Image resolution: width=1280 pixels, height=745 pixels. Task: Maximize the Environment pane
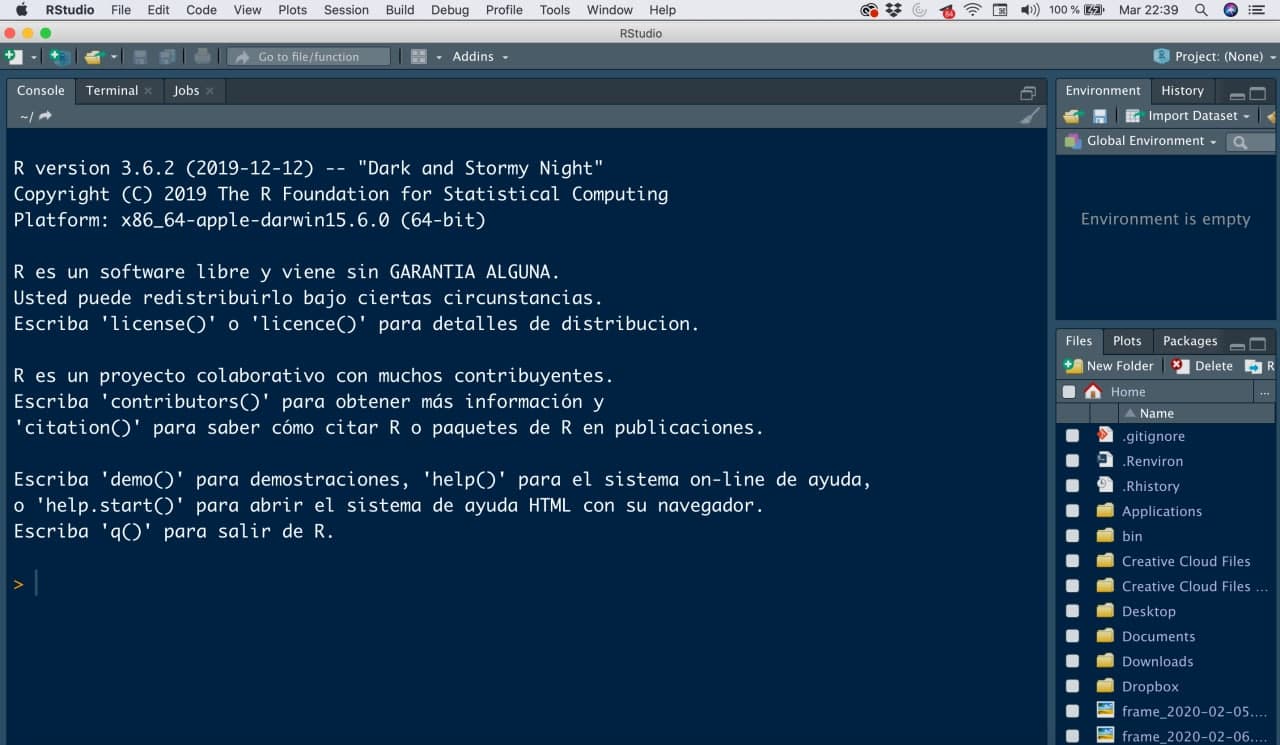tap(1258, 94)
